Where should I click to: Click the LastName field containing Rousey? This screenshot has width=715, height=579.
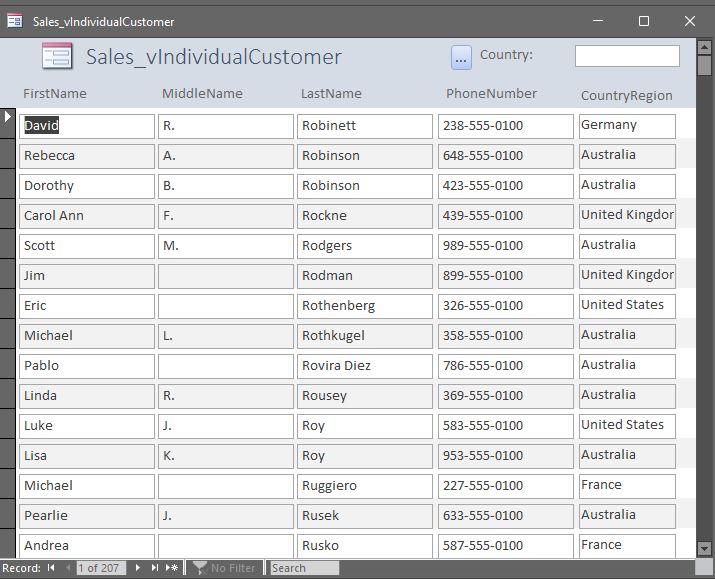pos(365,396)
